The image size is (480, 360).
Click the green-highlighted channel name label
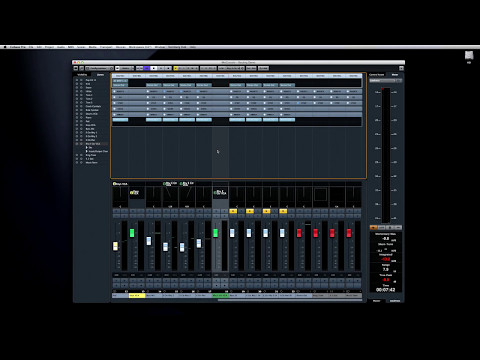(220, 295)
